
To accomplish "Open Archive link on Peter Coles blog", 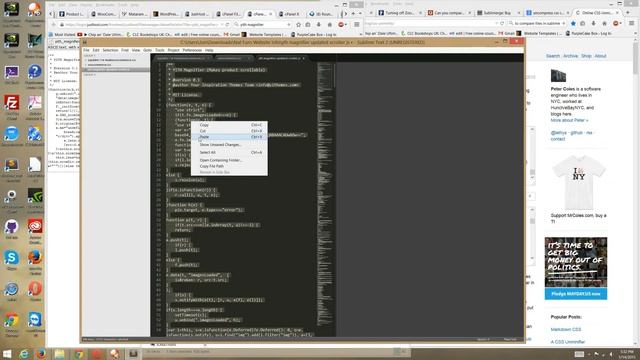I will [x=570, y=56].
